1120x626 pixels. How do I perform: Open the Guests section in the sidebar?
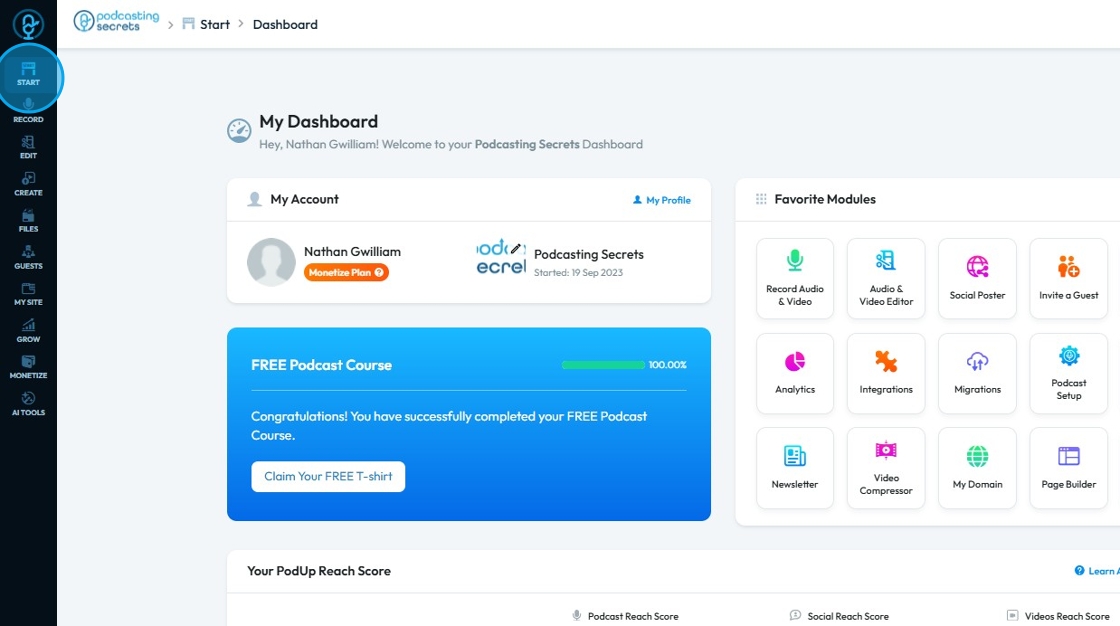(28, 258)
